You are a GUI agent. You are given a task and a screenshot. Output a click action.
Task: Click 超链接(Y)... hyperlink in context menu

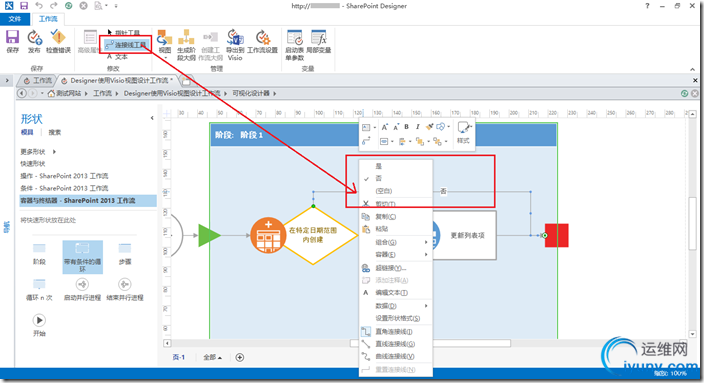(396, 268)
